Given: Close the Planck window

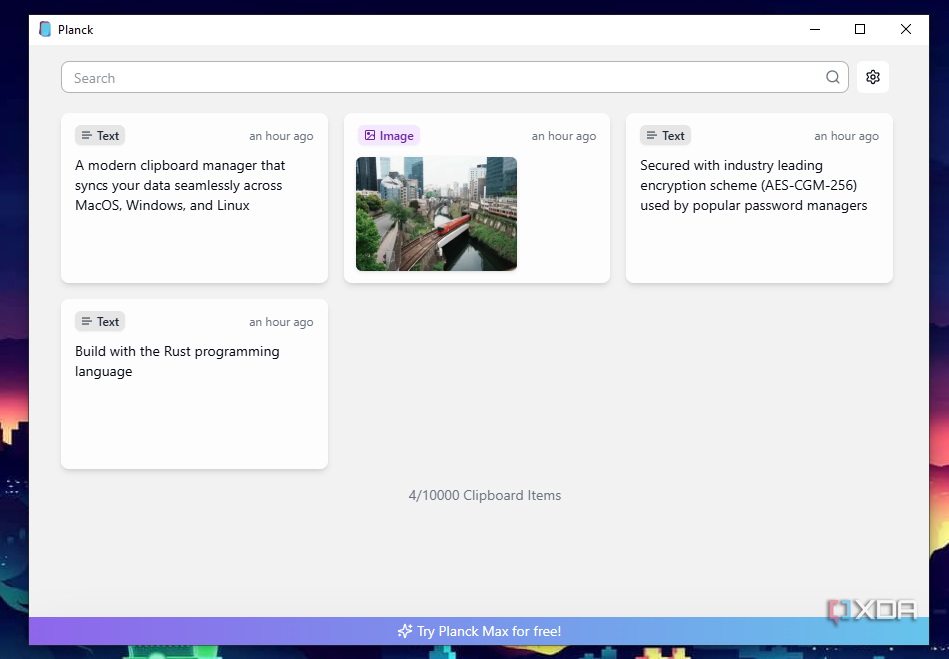Looking at the screenshot, I should [905, 29].
